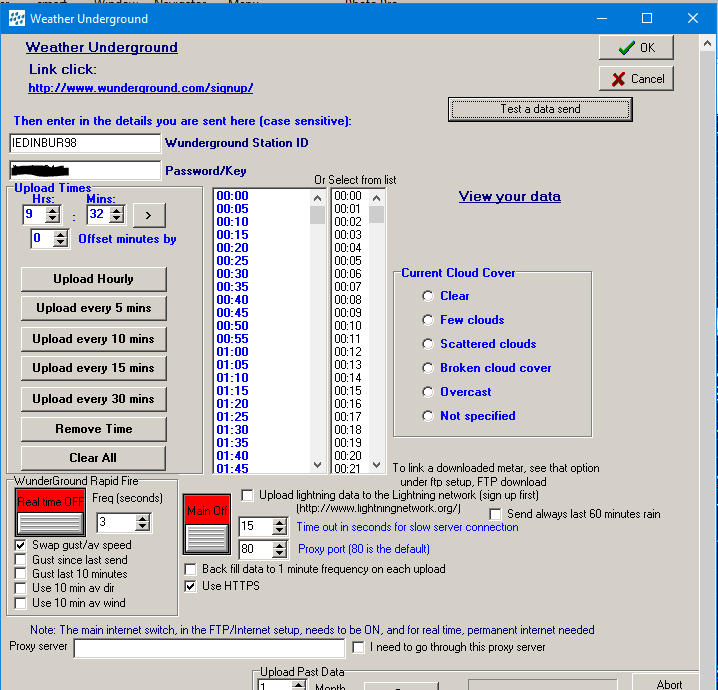Decrease the Hrs spinner value

[x=53, y=219]
